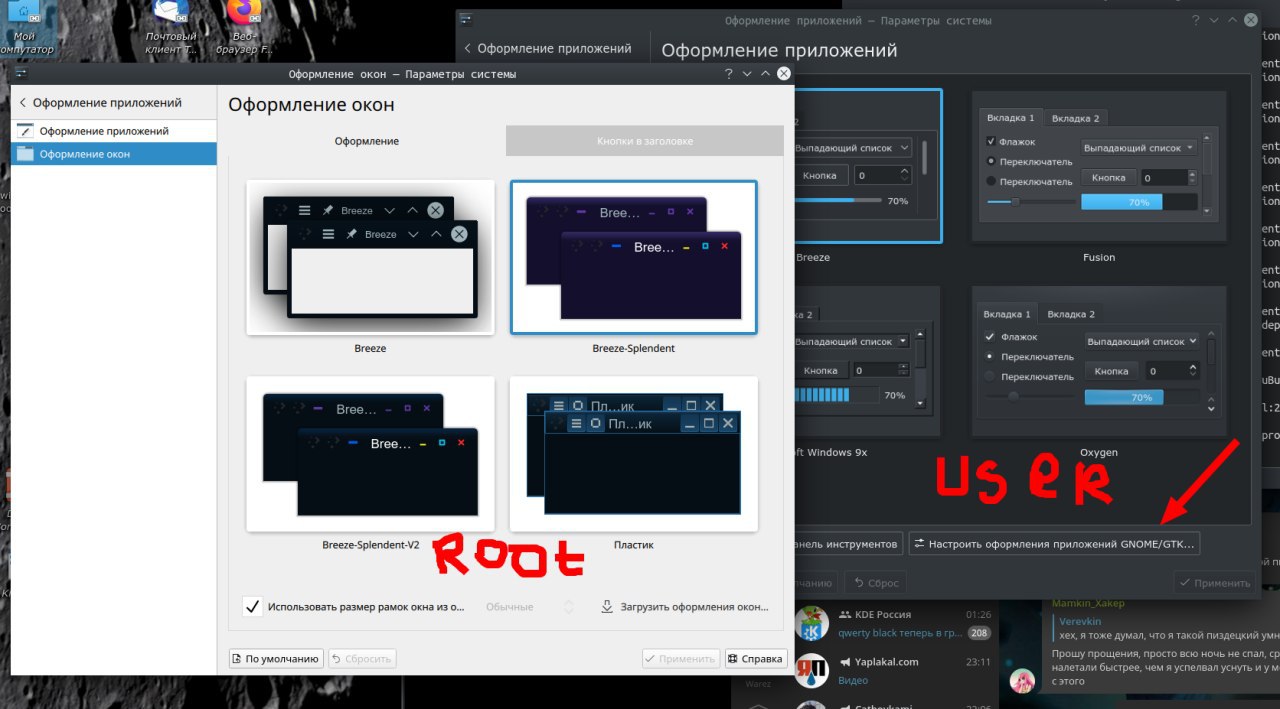The height and width of the screenshot is (709, 1280).
Task: Click the Сбросить button in window decorations
Action: click(362, 659)
